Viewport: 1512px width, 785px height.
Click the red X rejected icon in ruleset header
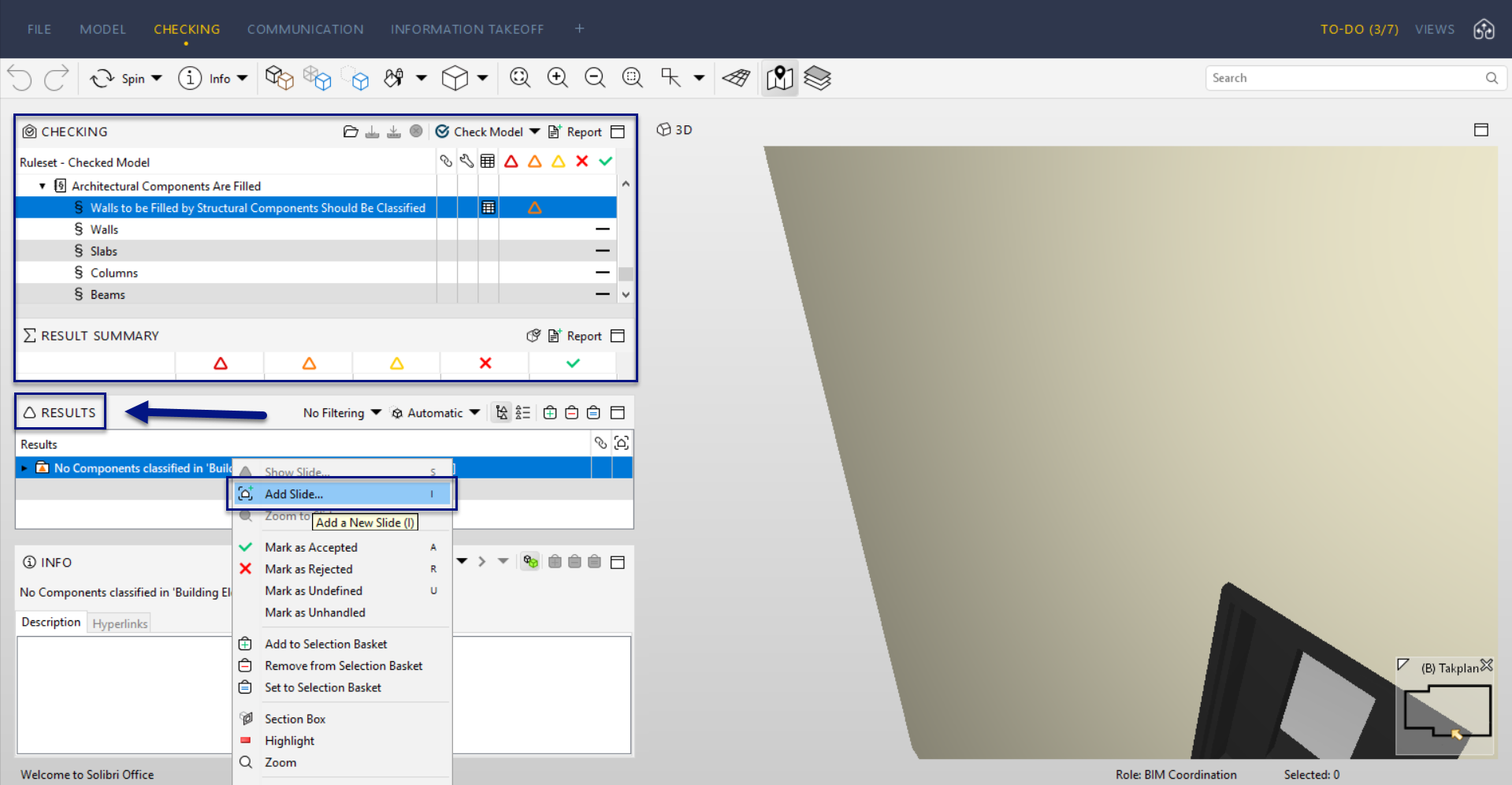(x=582, y=162)
